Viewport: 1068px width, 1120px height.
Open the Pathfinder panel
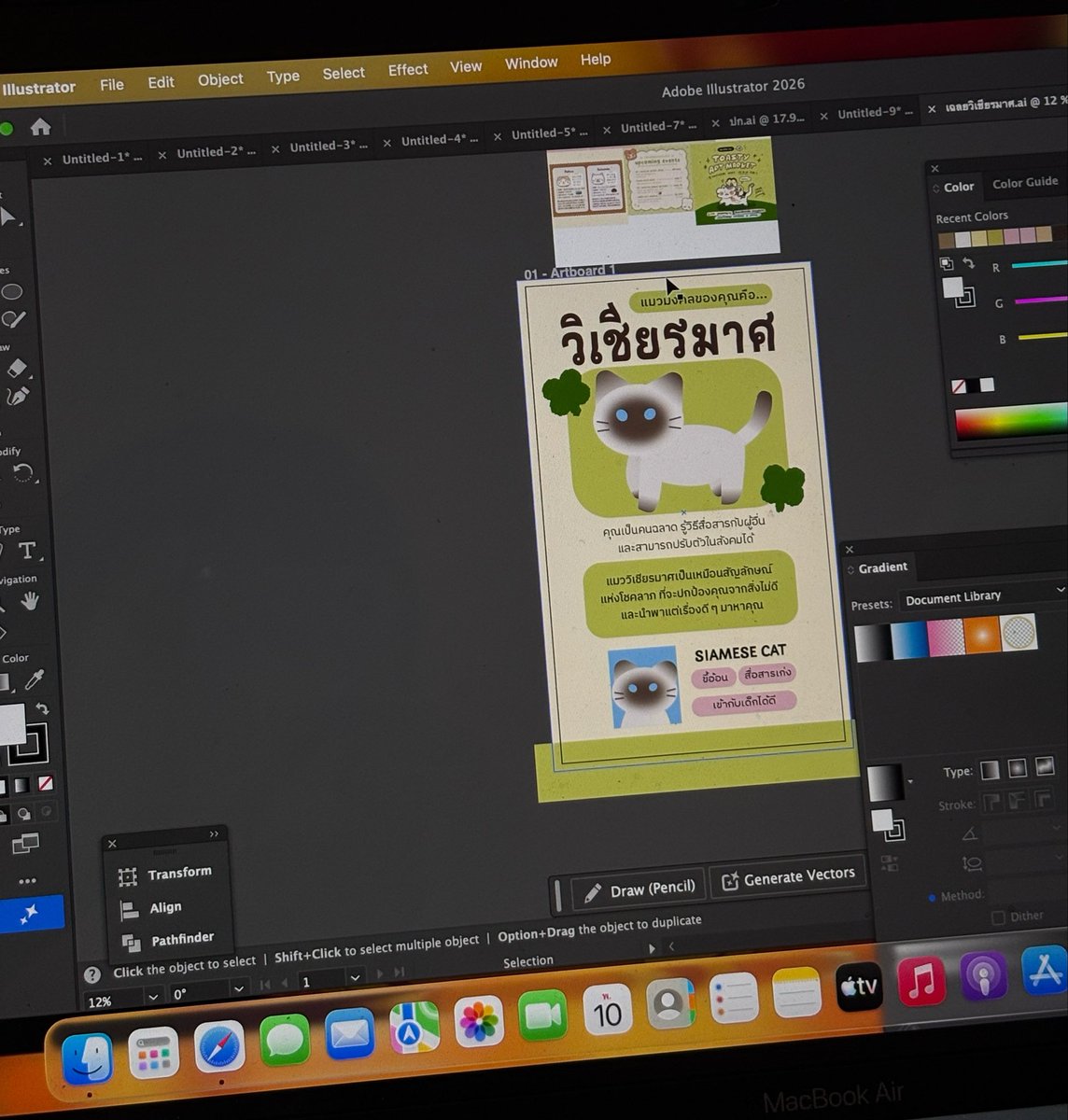(x=168, y=940)
